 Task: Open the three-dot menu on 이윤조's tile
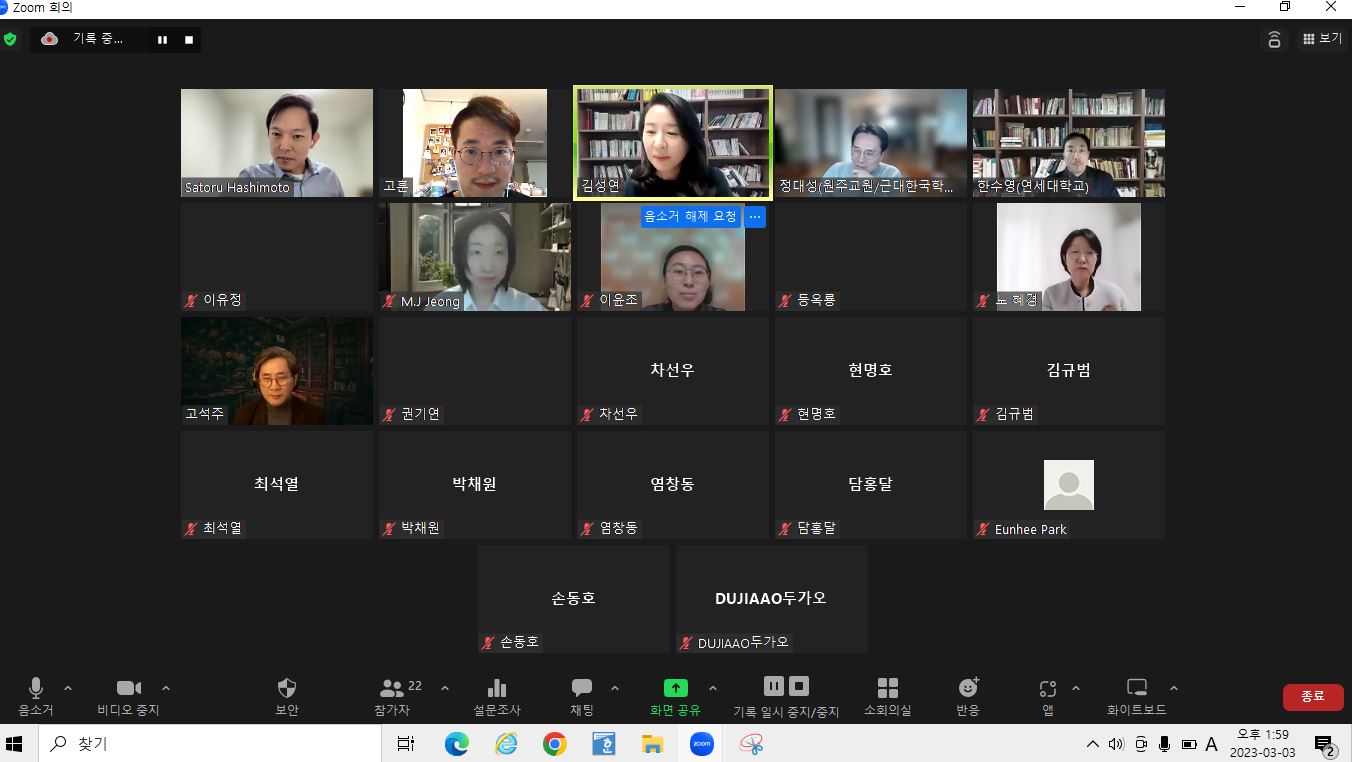[755, 217]
